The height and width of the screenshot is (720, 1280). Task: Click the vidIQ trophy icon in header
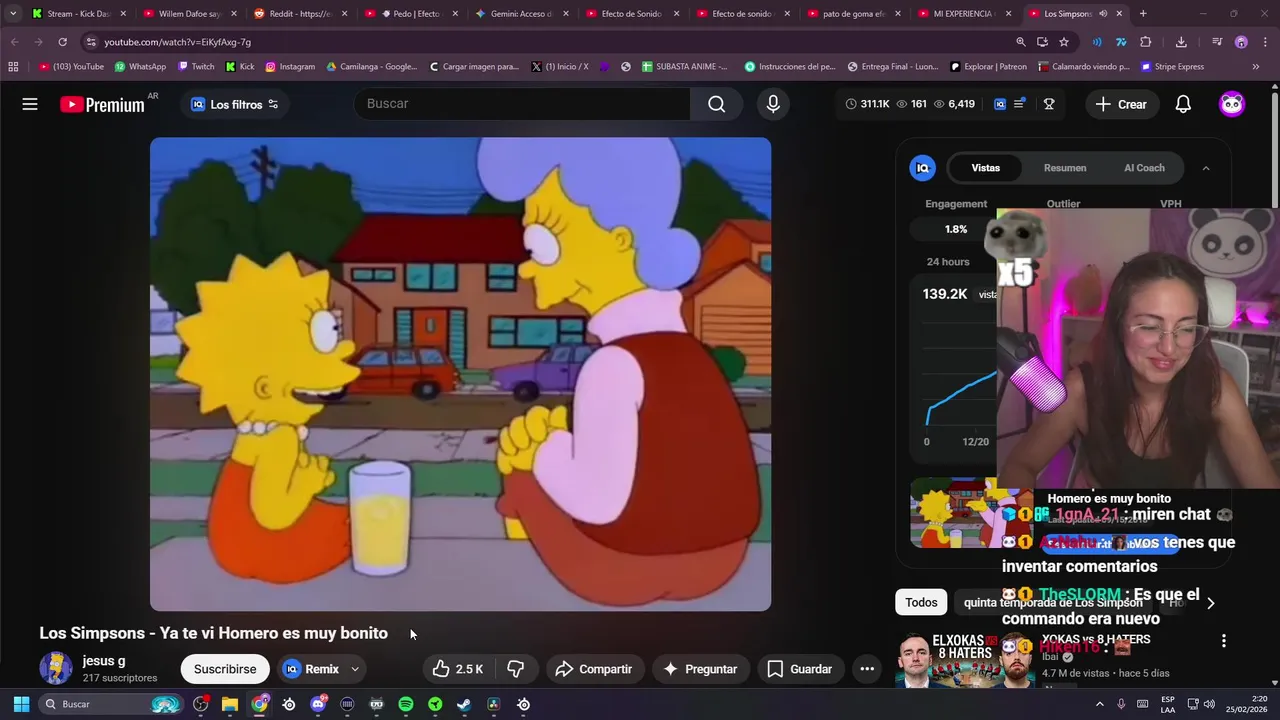[x=1049, y=104]
